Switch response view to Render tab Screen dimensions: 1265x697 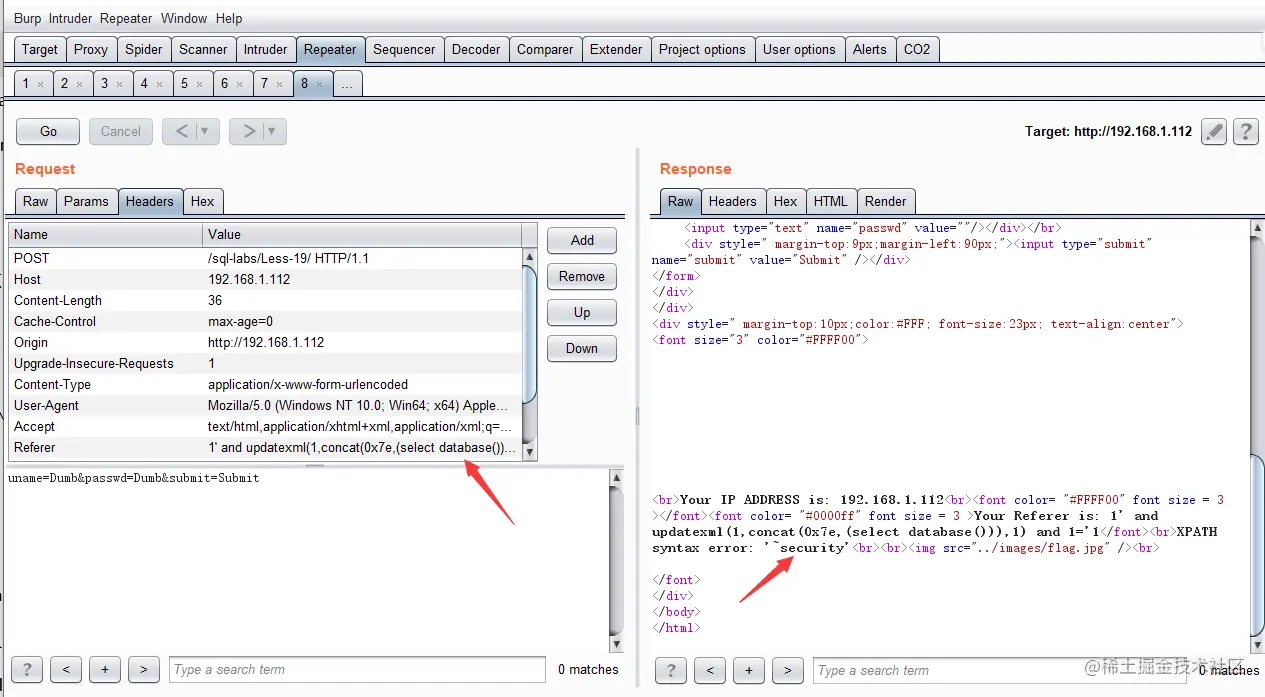tap(886, 201)
